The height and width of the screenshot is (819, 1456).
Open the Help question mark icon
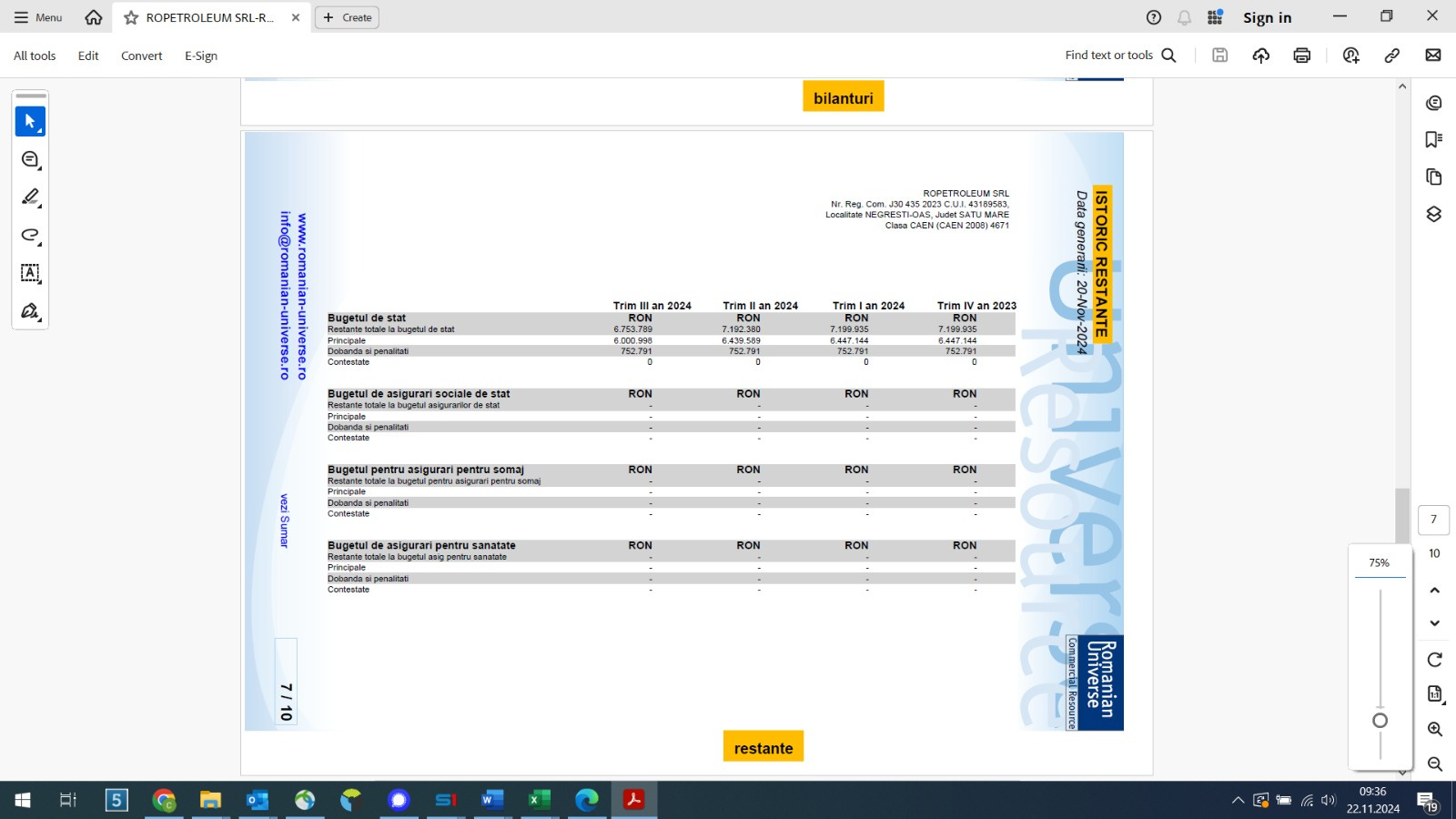[x=1154, y=17]
